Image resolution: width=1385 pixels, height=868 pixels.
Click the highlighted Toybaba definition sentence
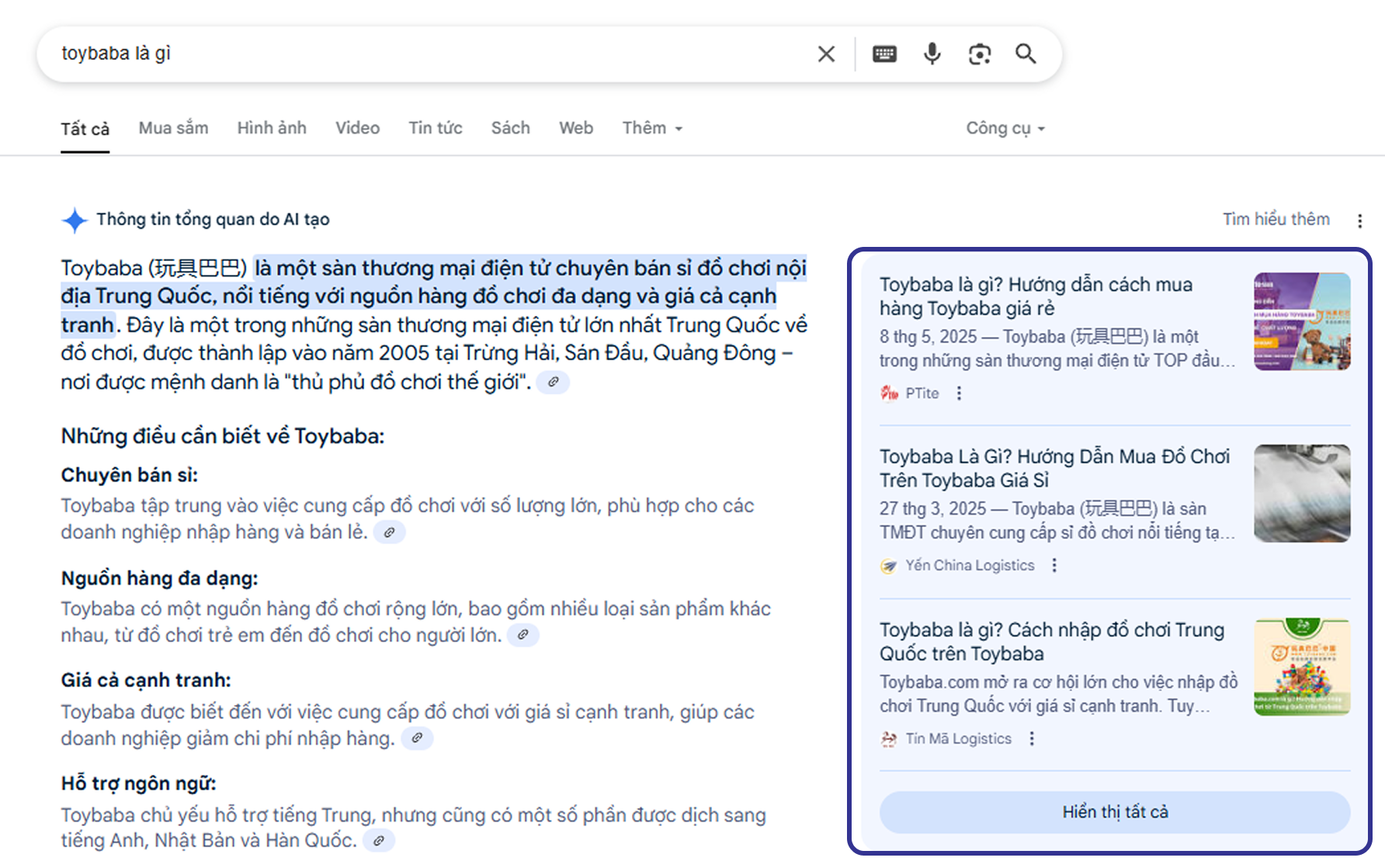pos(435,297)
